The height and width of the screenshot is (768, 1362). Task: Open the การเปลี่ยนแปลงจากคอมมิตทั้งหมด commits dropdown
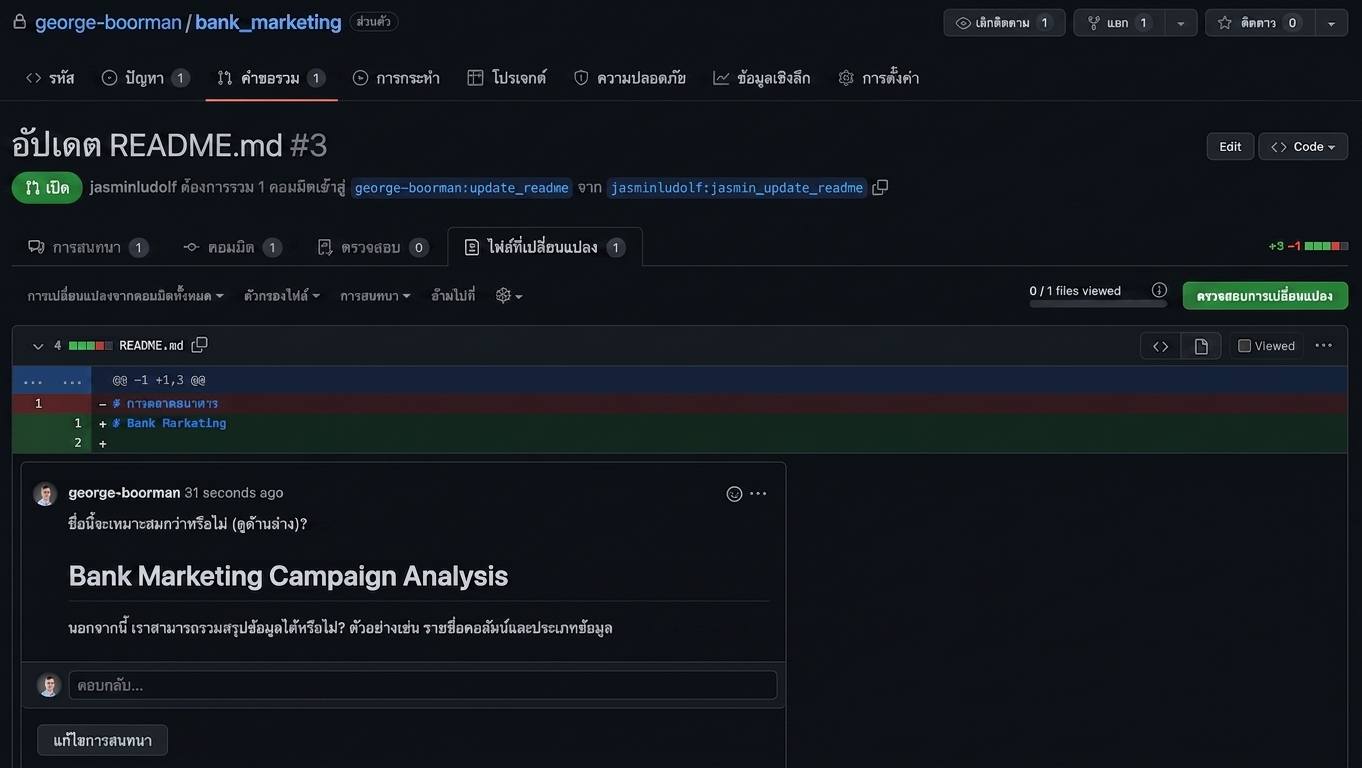pyautogui.click(x=126, y=296)
